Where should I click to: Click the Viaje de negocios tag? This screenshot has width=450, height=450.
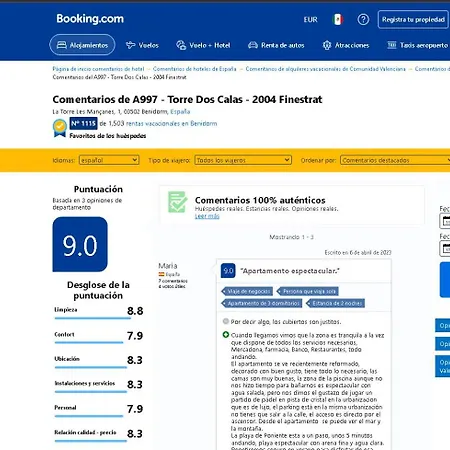tap(247, 291)
